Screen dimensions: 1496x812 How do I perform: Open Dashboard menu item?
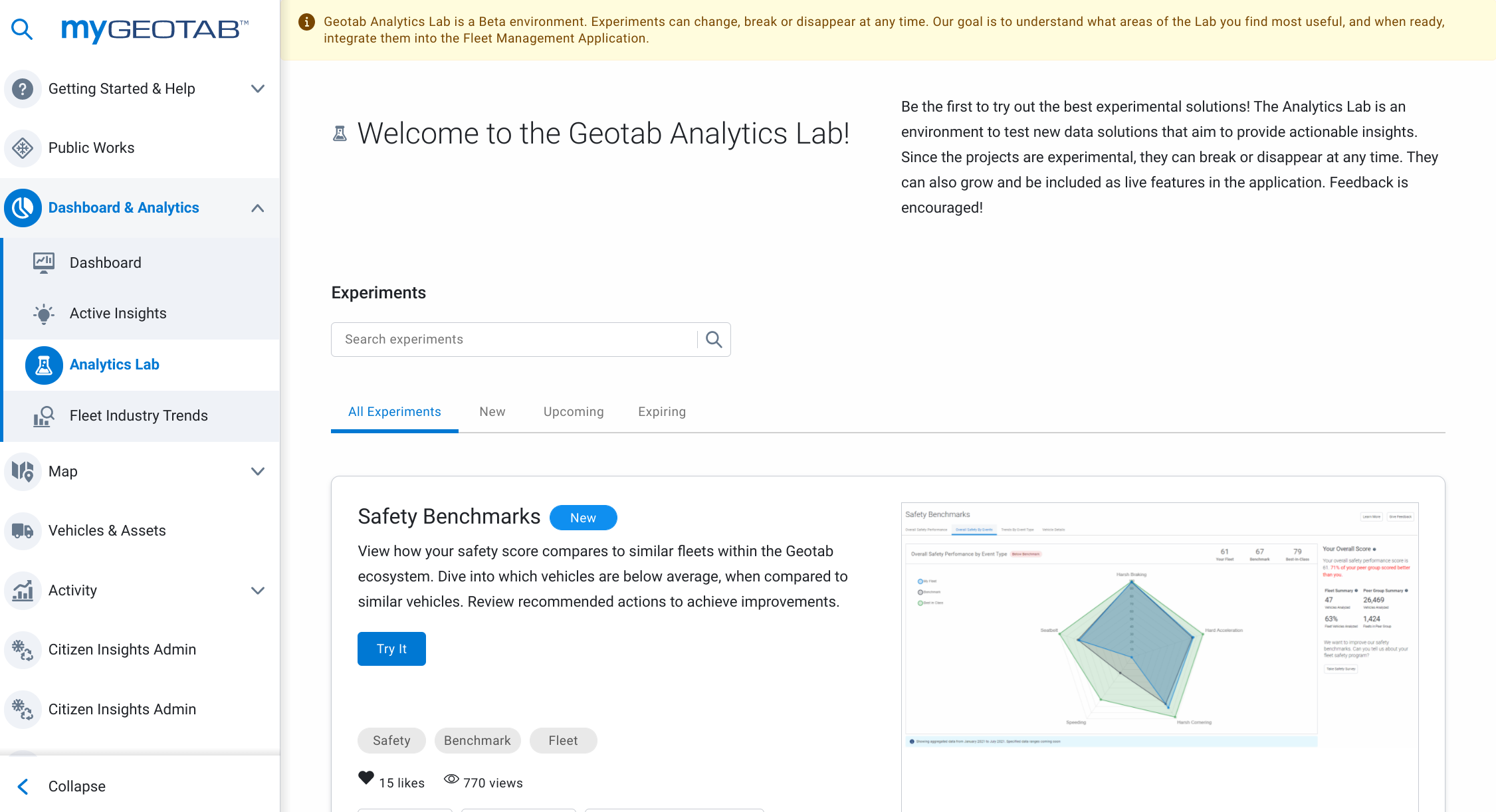click(x=142, y=263)
